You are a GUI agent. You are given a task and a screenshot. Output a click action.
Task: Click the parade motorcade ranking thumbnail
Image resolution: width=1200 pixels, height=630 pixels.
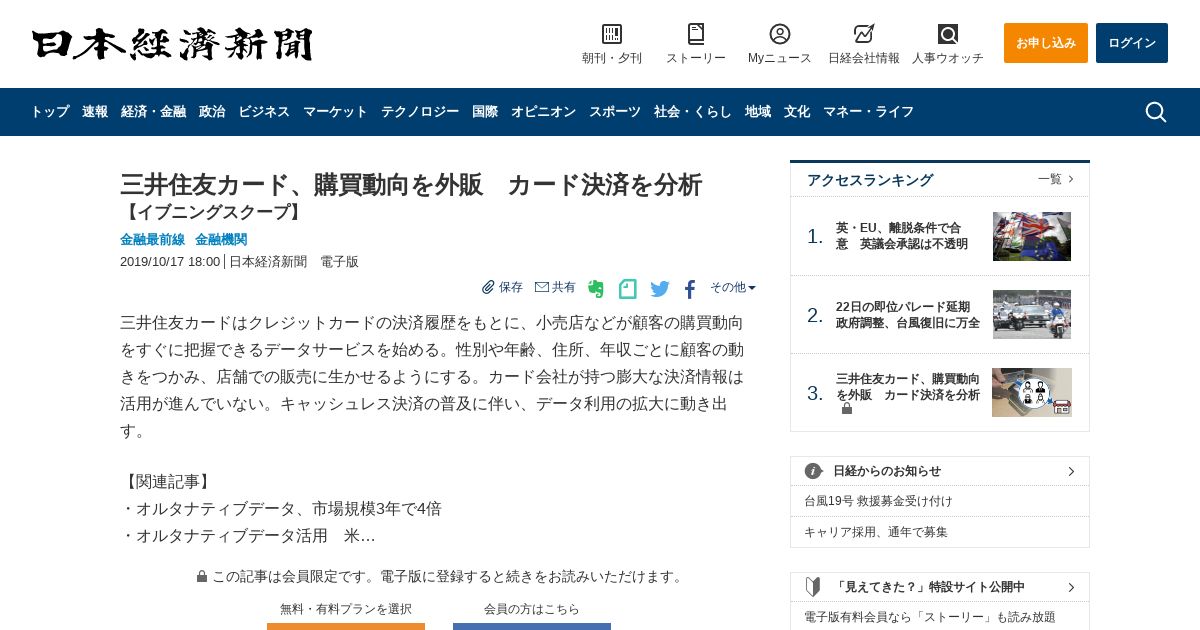1032,314
